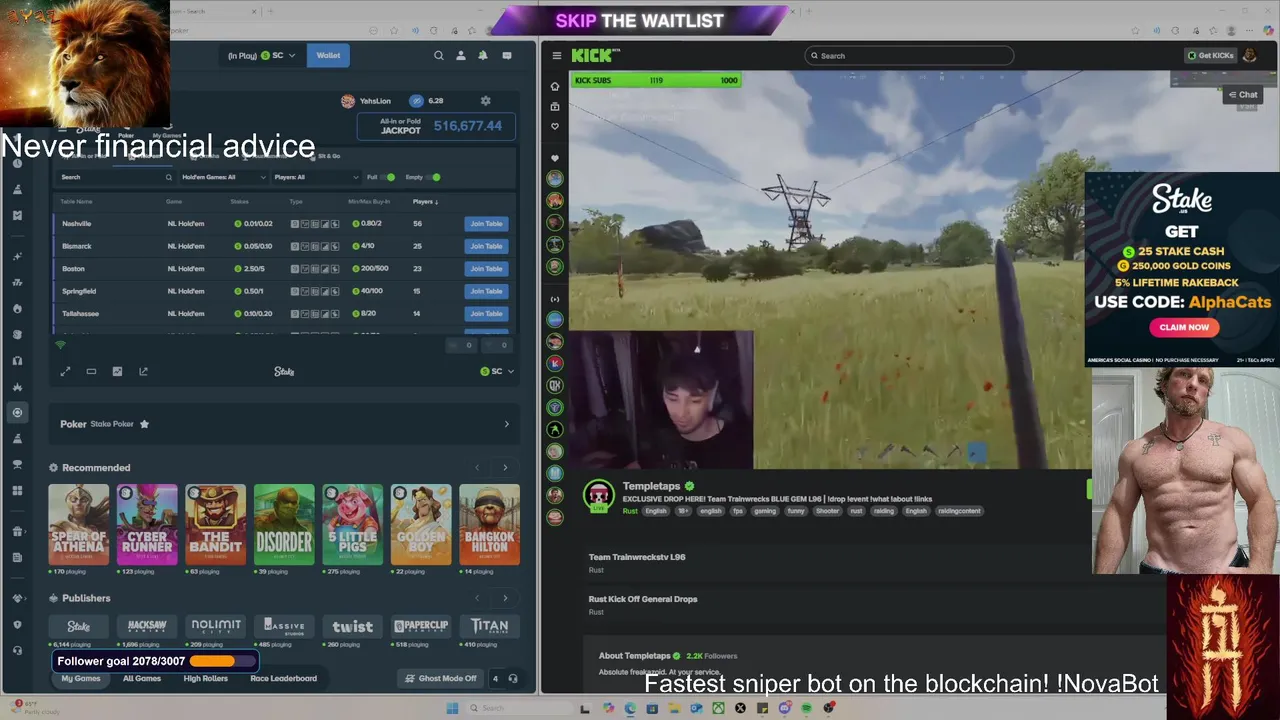Open the 5 Little Pigs game thumbnail
1280x720 pixels.
[x=352, y=525]
